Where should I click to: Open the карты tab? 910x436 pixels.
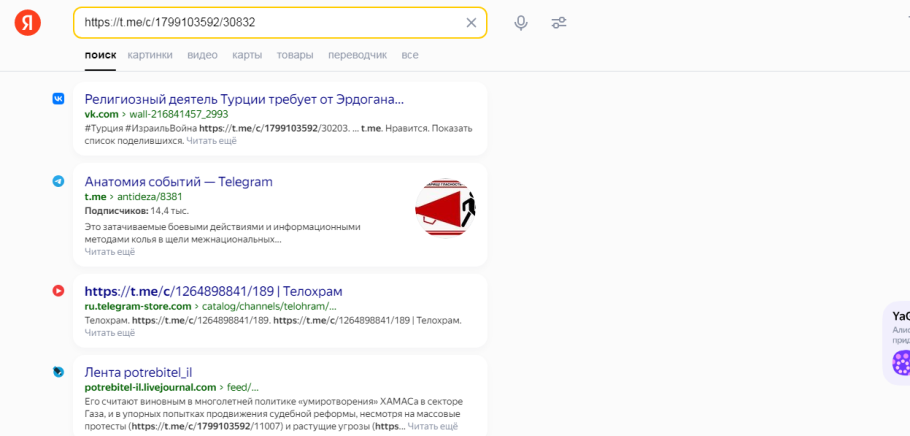(247, 55)
